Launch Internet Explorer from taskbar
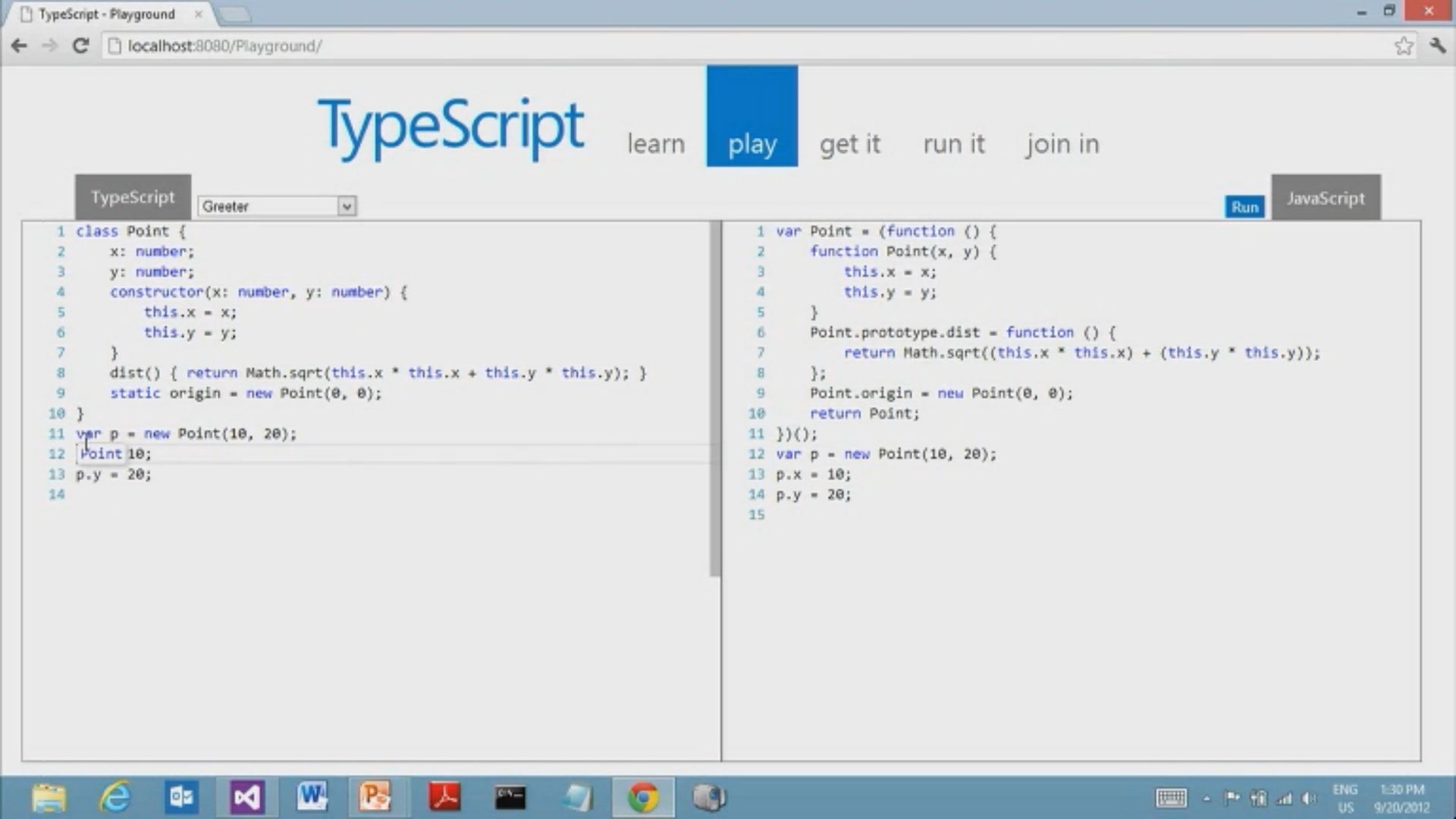Screen dimensions: 1456x819 pyautogui.click(x=115, y=798)
